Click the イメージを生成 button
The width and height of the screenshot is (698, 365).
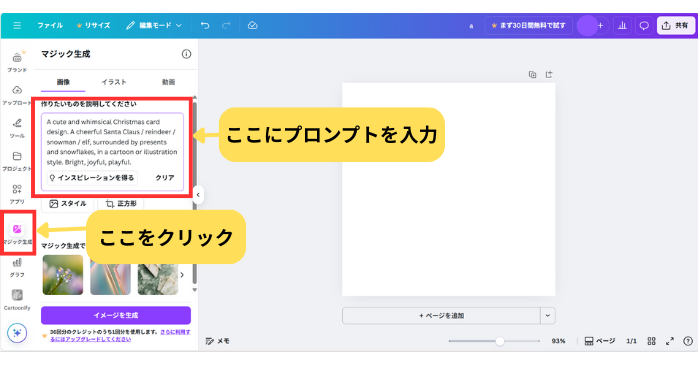116,315
